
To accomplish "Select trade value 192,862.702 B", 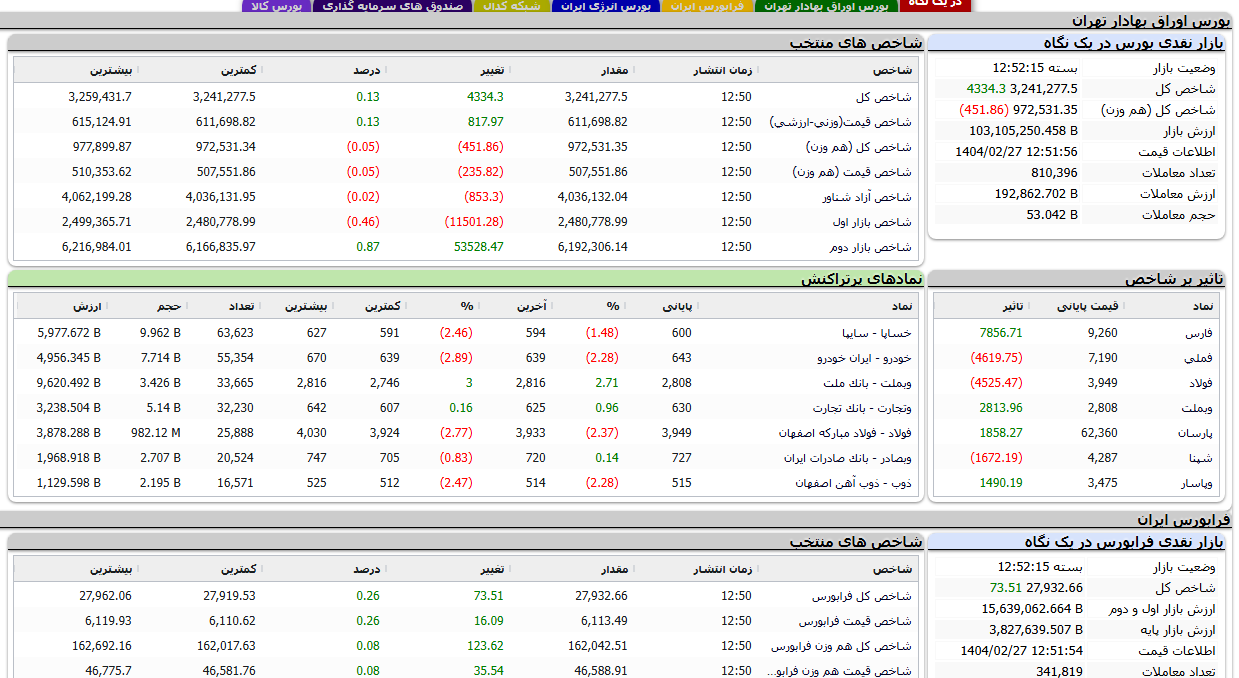I will [x=1036, y=194].
